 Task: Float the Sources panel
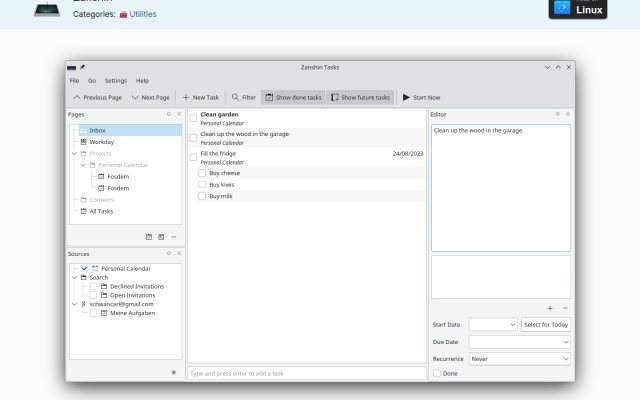click(x=169, y=253)
